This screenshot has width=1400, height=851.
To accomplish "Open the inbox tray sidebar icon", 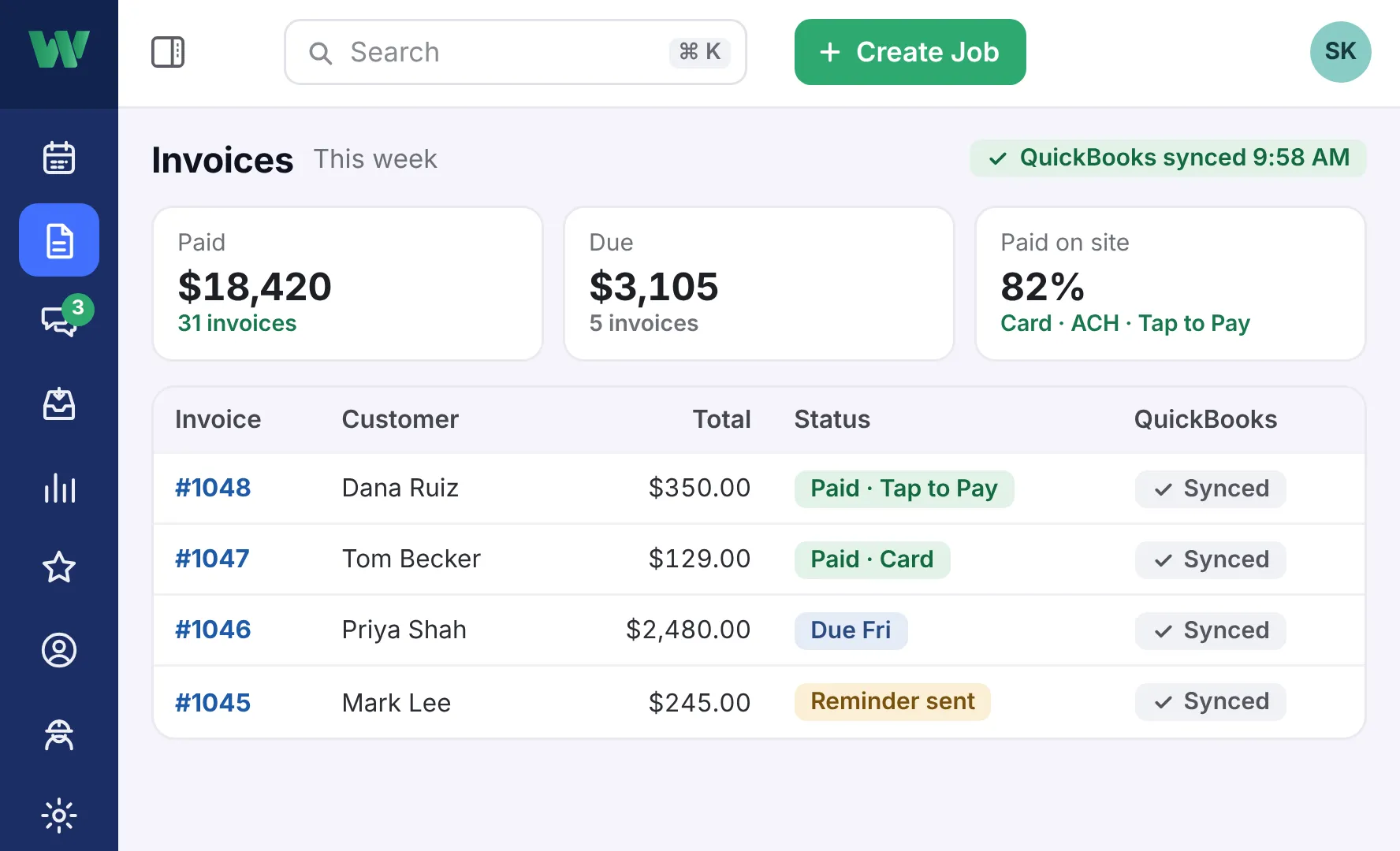I will pos(59,404).
